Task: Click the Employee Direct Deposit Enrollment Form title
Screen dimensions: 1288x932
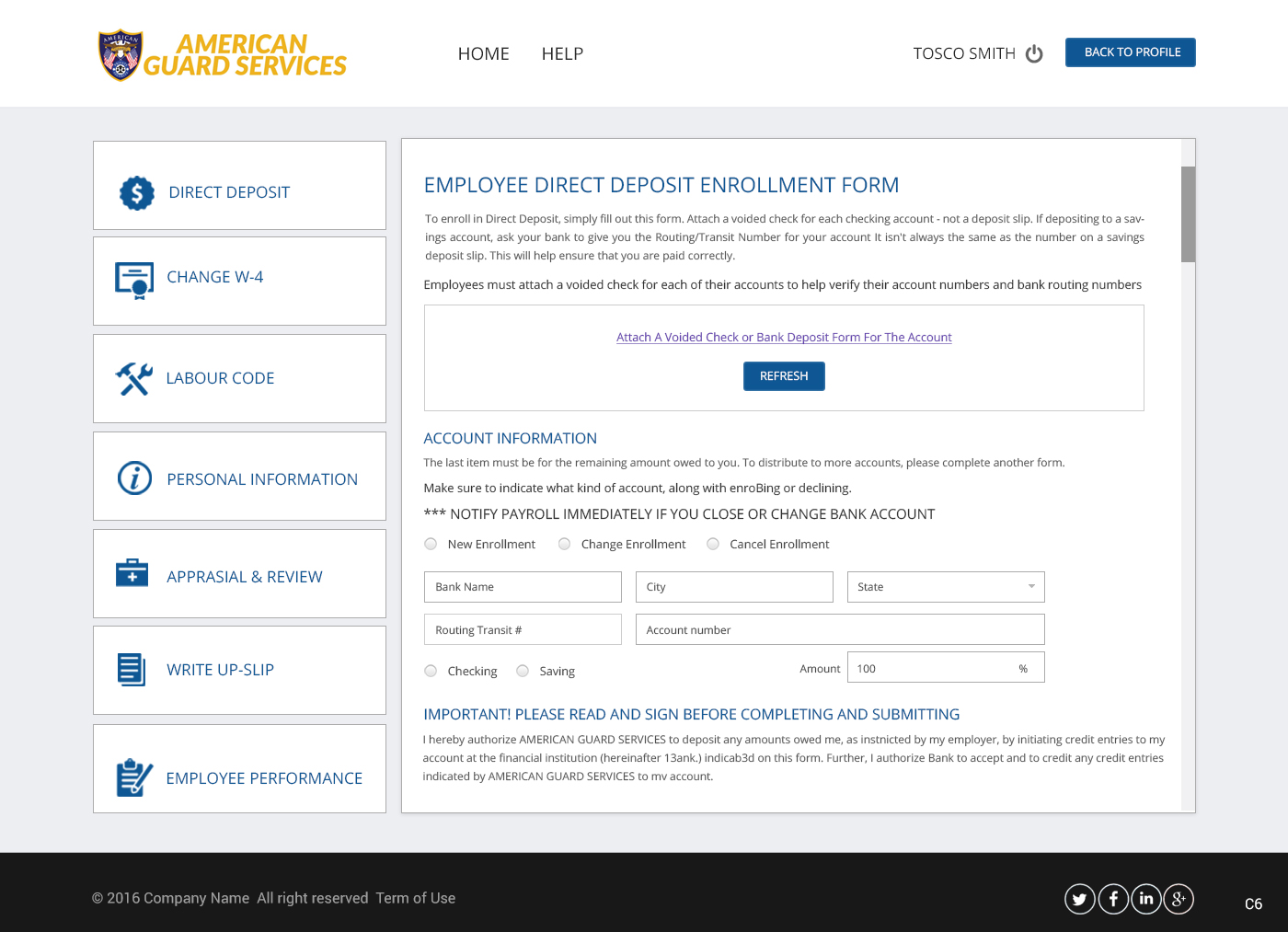Action: click(x=661, y=185)
